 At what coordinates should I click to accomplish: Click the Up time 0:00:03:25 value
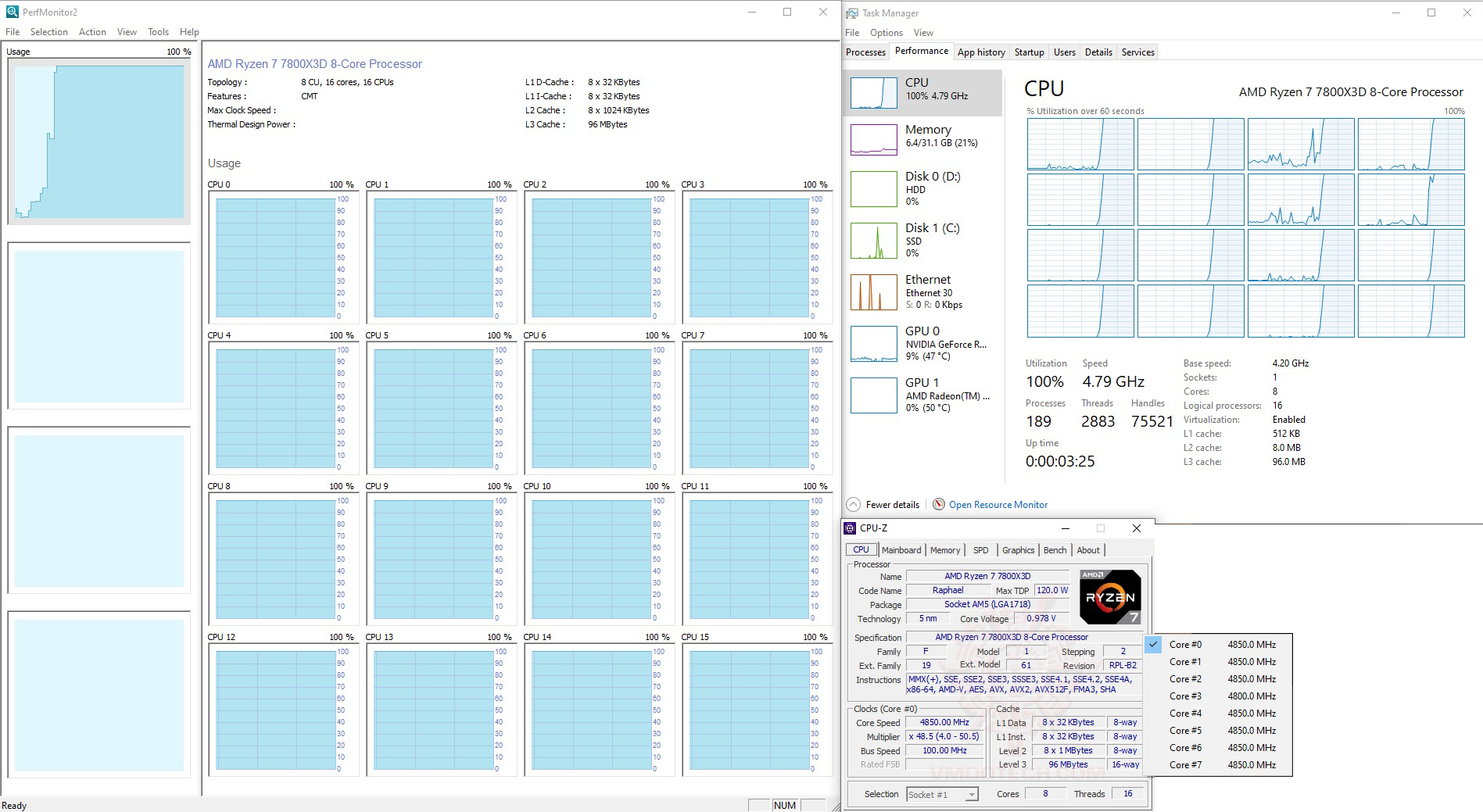(1060, 461)
